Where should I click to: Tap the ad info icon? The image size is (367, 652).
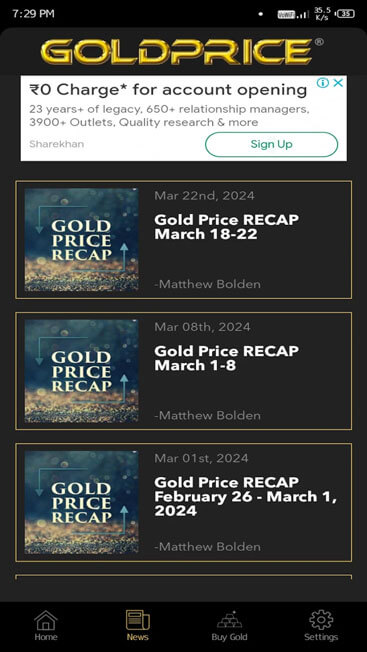pyautogui.click(x=323, y=83)
